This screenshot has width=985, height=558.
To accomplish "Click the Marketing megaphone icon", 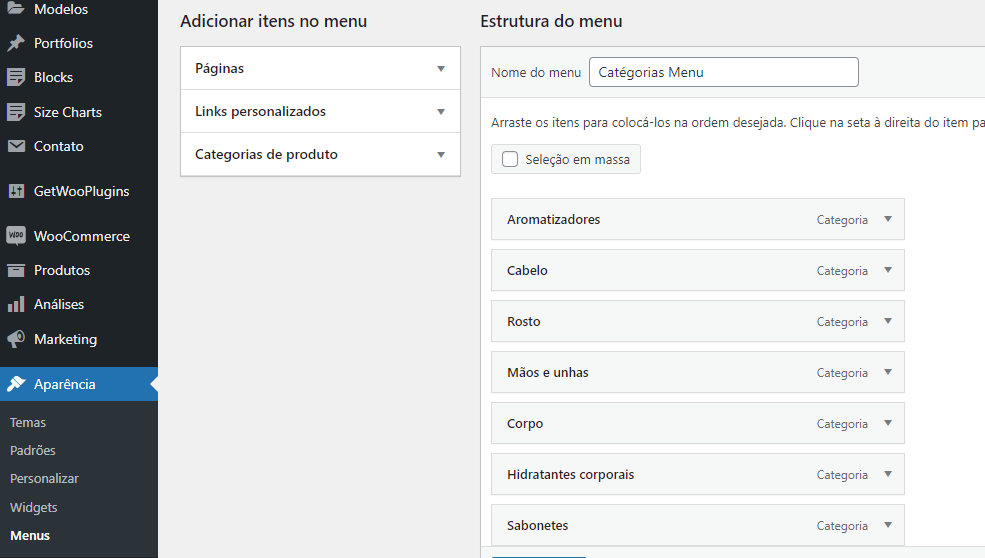I will (16, 339).
